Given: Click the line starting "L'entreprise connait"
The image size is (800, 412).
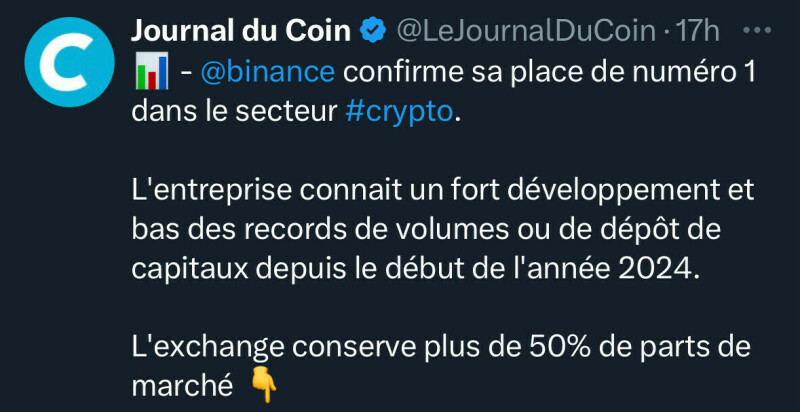Looking at the screenshot, I should point(442,191).
